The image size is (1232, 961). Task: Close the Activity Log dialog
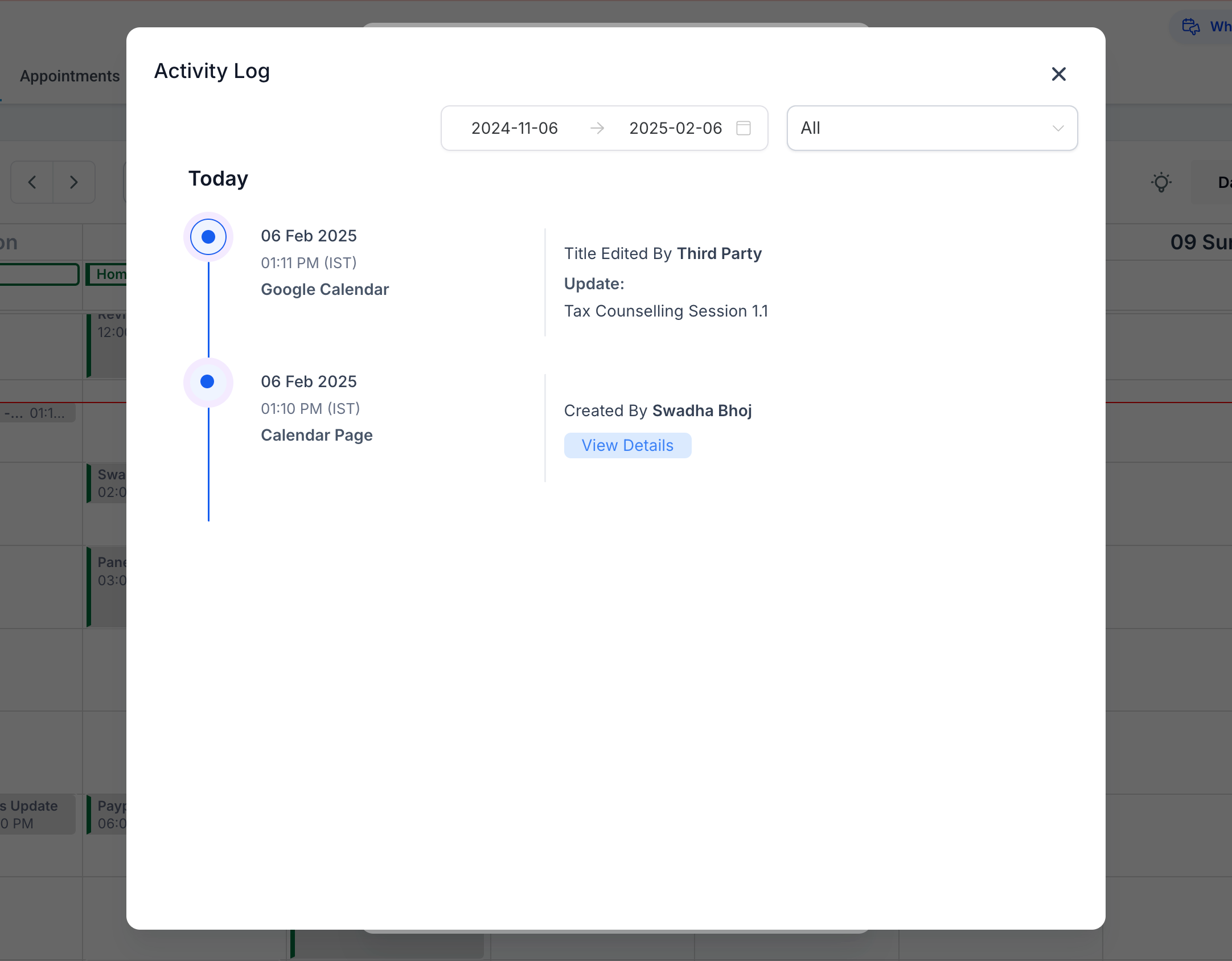pos(1058,74)
